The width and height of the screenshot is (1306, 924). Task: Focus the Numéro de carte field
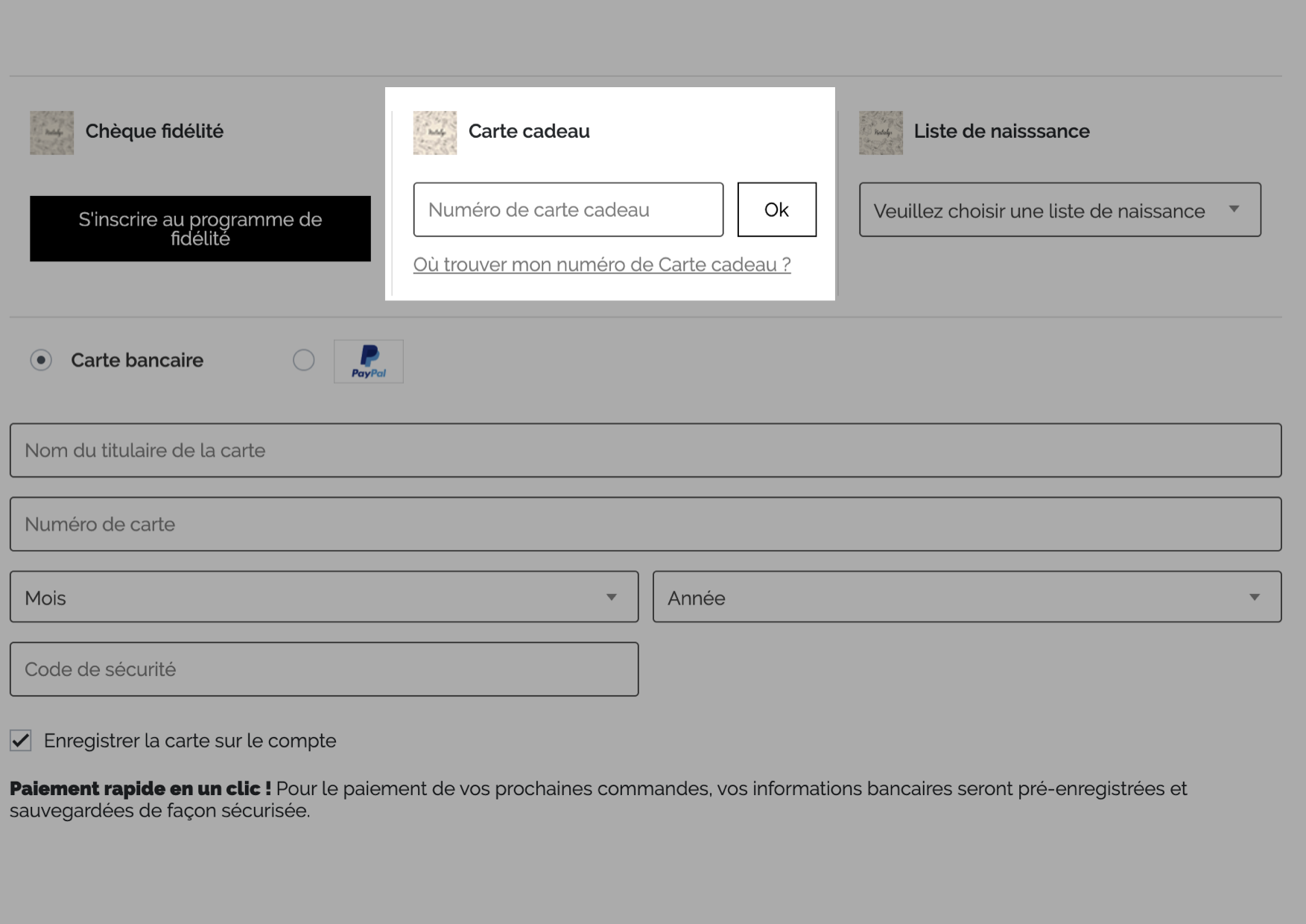pos(645,525)
